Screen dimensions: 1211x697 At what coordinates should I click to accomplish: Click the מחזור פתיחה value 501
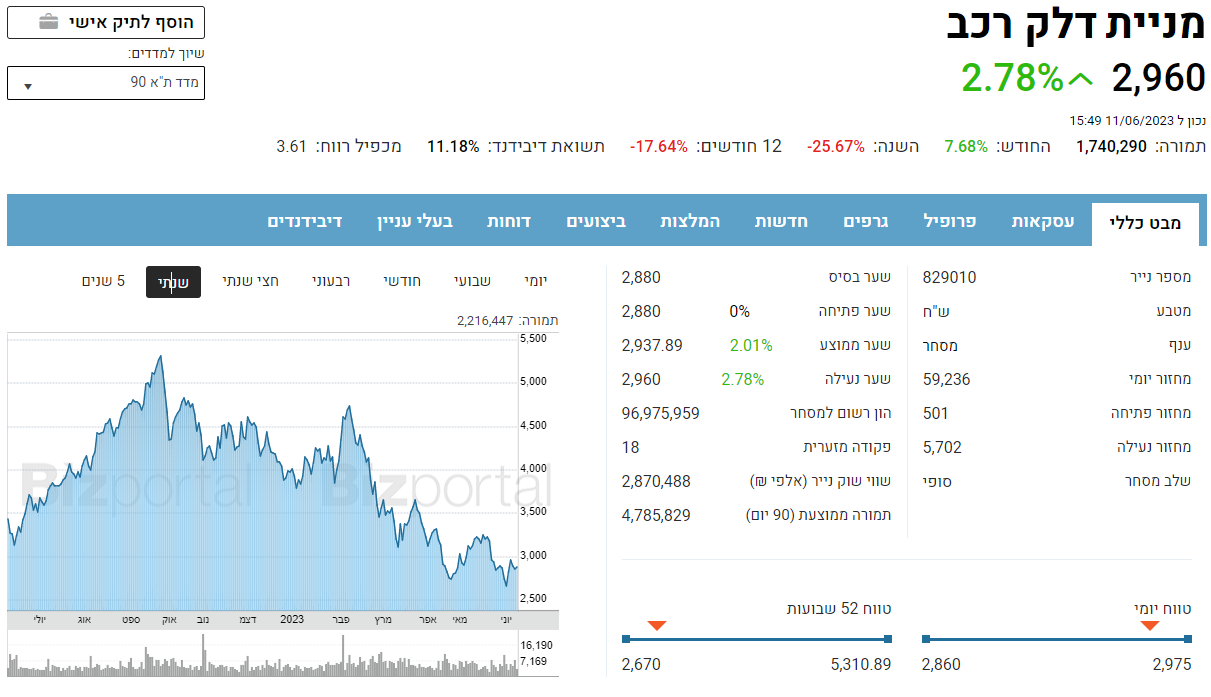(x=935, y=413)
